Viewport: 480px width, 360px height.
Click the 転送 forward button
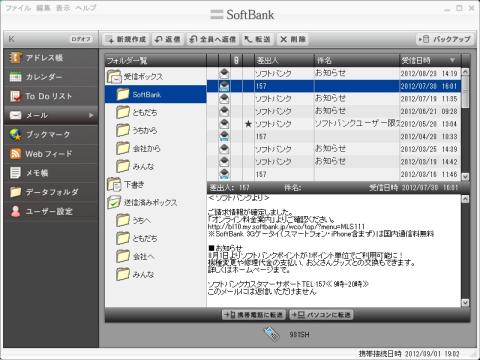pos(257,39)
